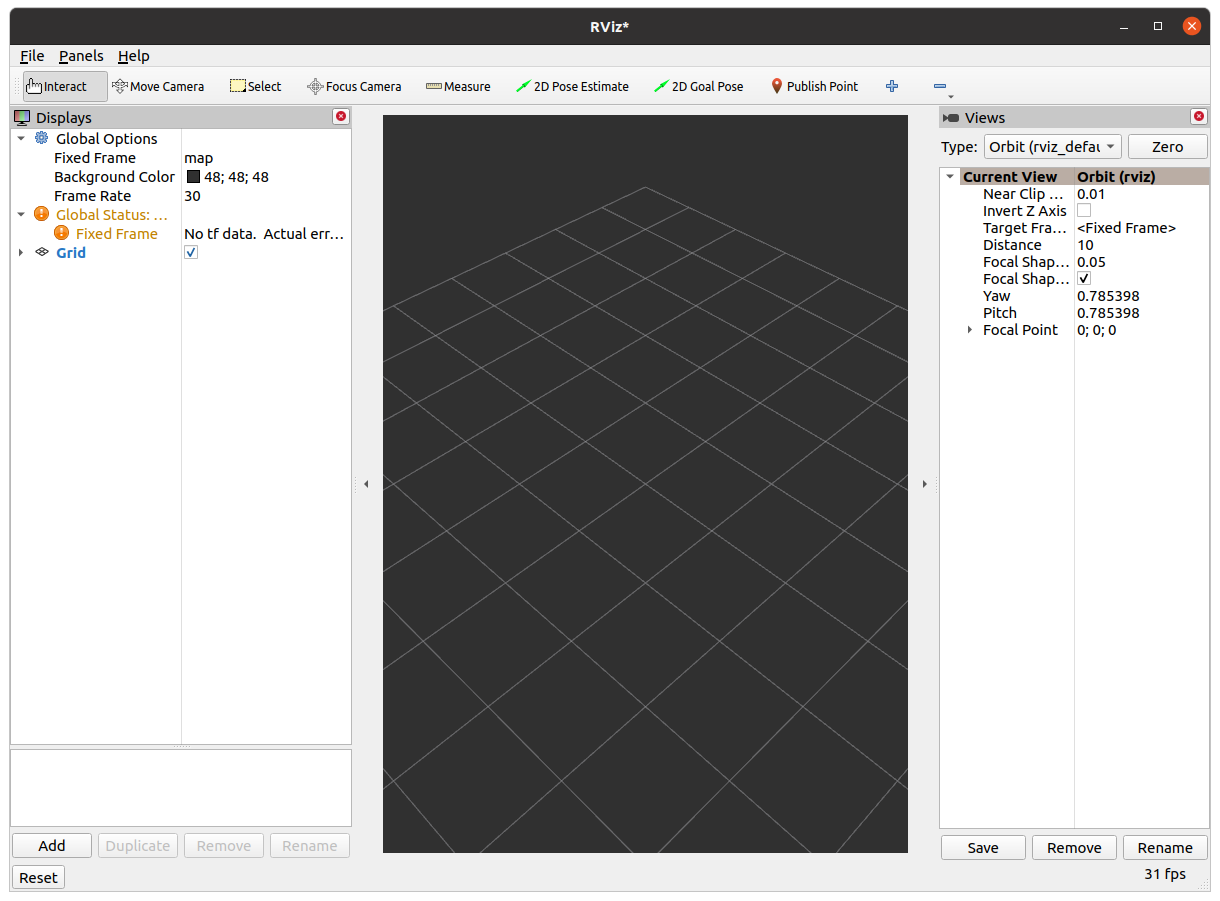Collapse the left Displays panel arrow
The image size is (1220, 901).
pyautogui.click(x=366, y=484)
